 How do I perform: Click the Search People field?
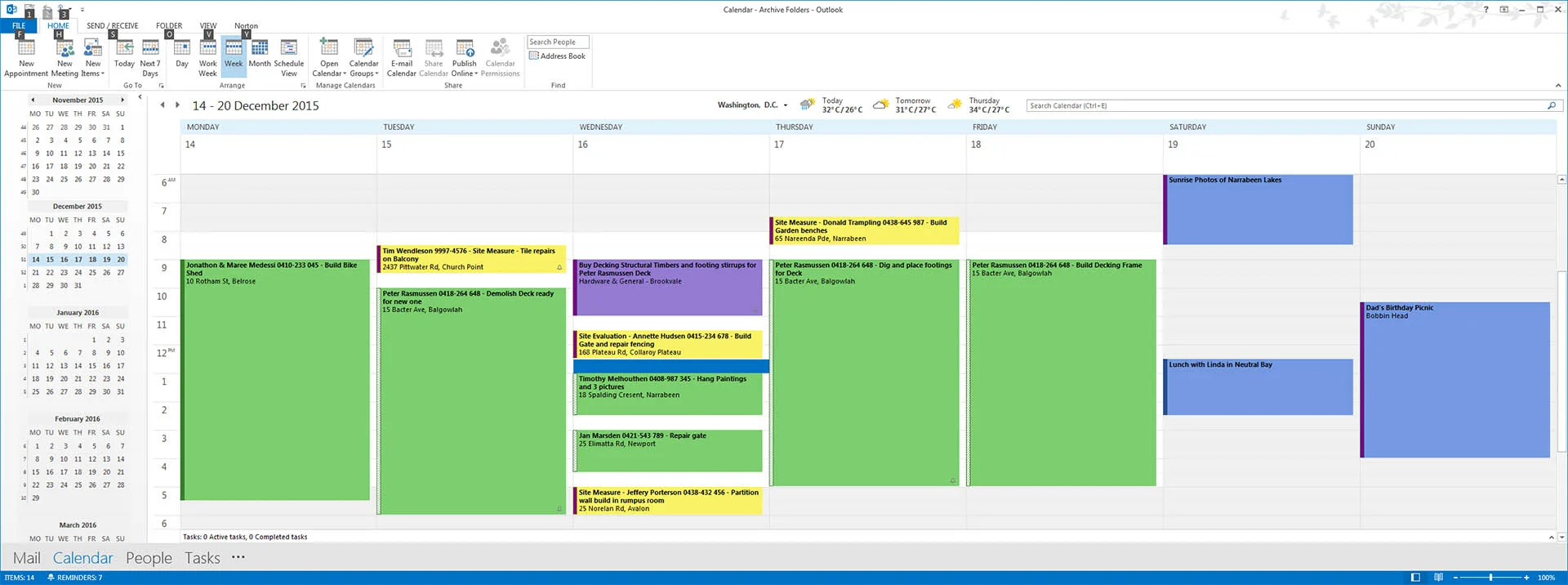(x=558, y=42)
